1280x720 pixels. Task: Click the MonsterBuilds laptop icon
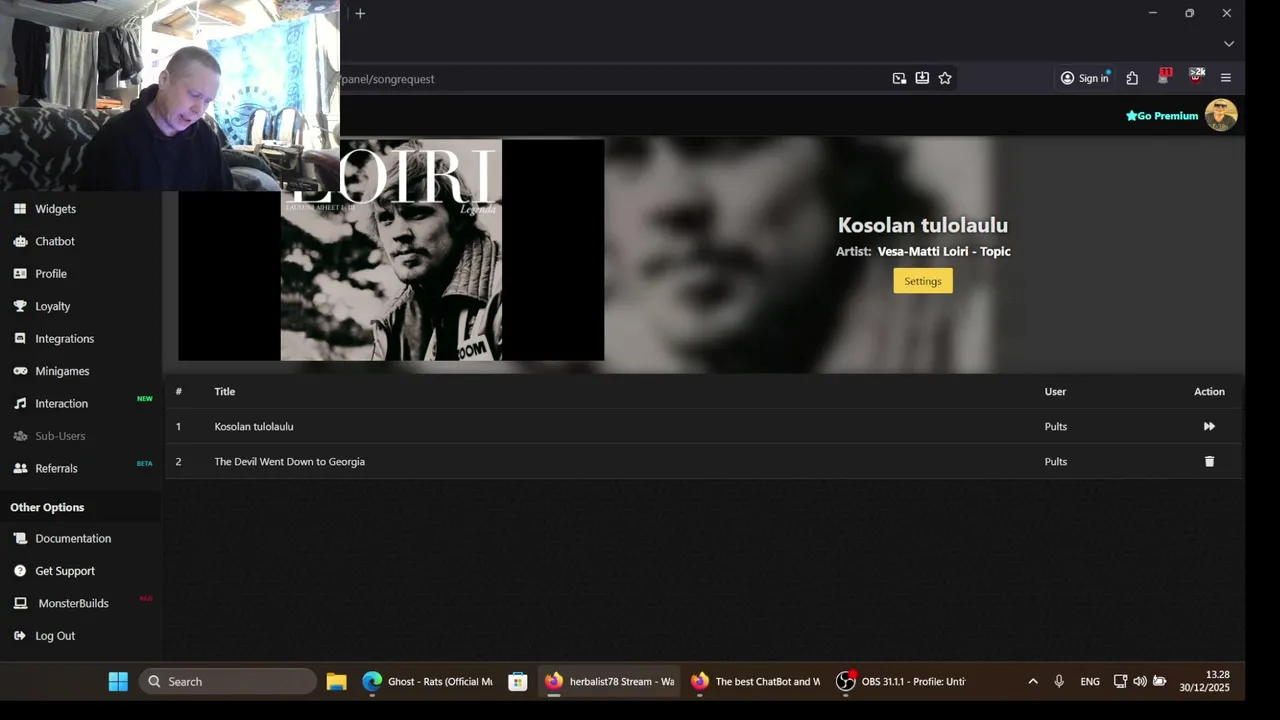[20, 603]
